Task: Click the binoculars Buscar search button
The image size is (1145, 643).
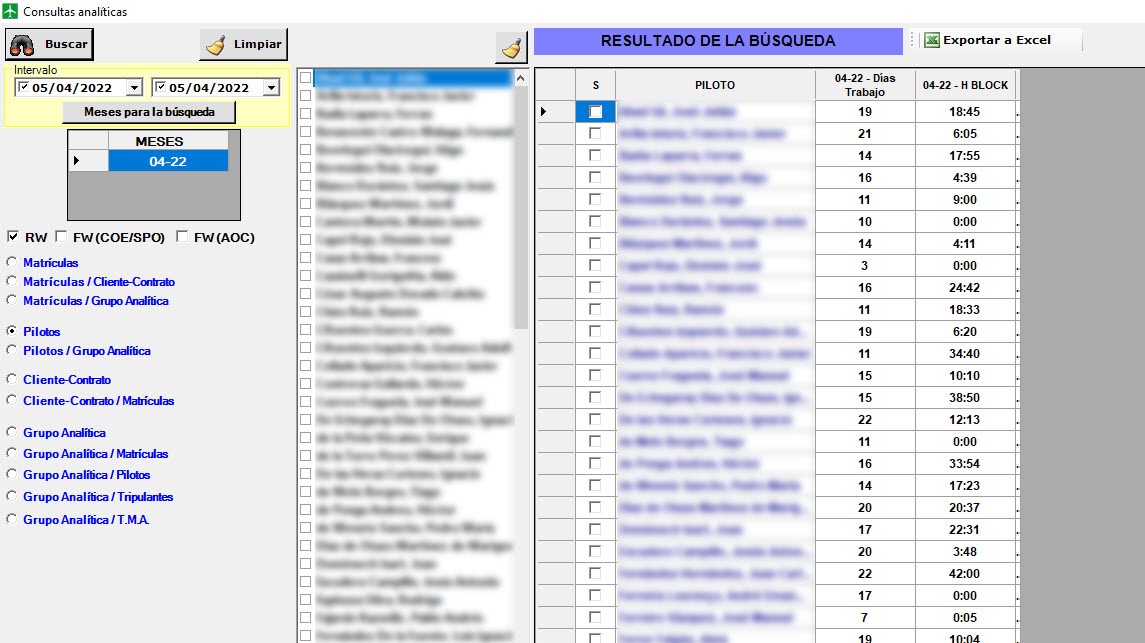Action: click(x=50, y=44)
